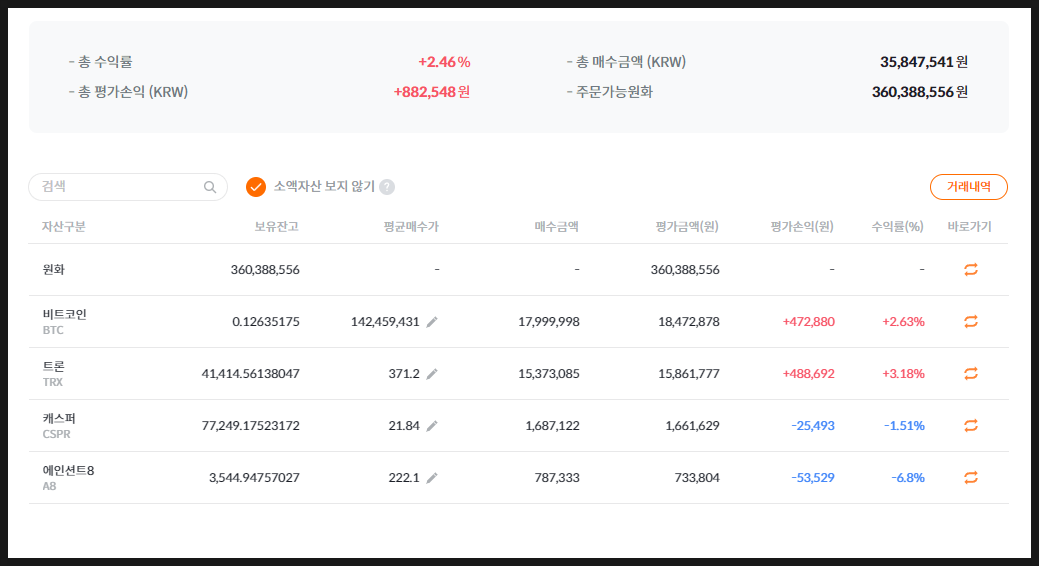Click TRX valuation 15,861,777
The height and width of the screenshot is (566, 1039).
[688, 373]
